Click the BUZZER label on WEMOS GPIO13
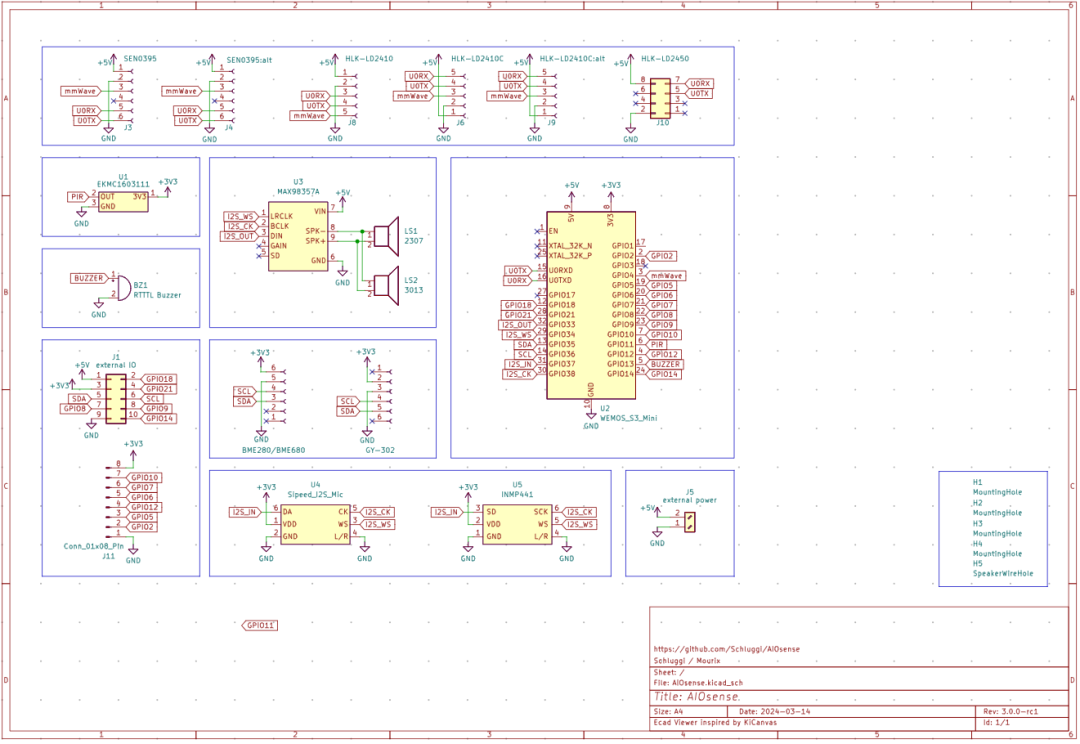 point(666,364)
